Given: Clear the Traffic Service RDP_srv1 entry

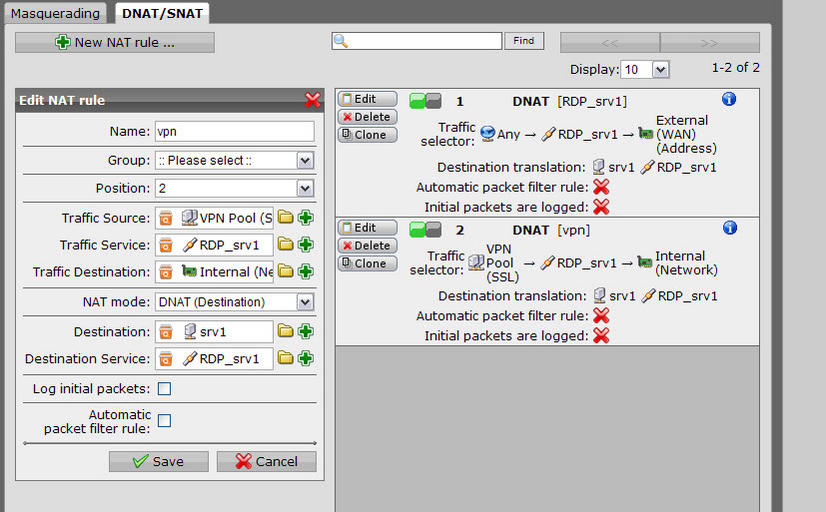Looking at the screenshot, I should point(166,245).
